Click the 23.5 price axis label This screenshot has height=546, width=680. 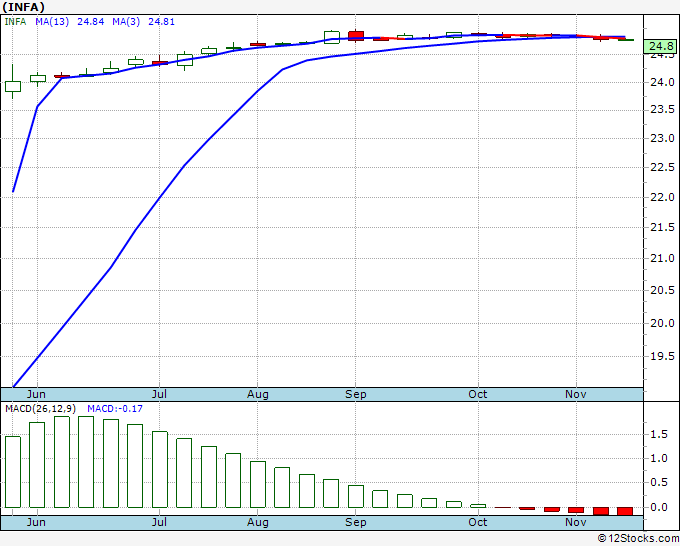(x=662, y=109)
